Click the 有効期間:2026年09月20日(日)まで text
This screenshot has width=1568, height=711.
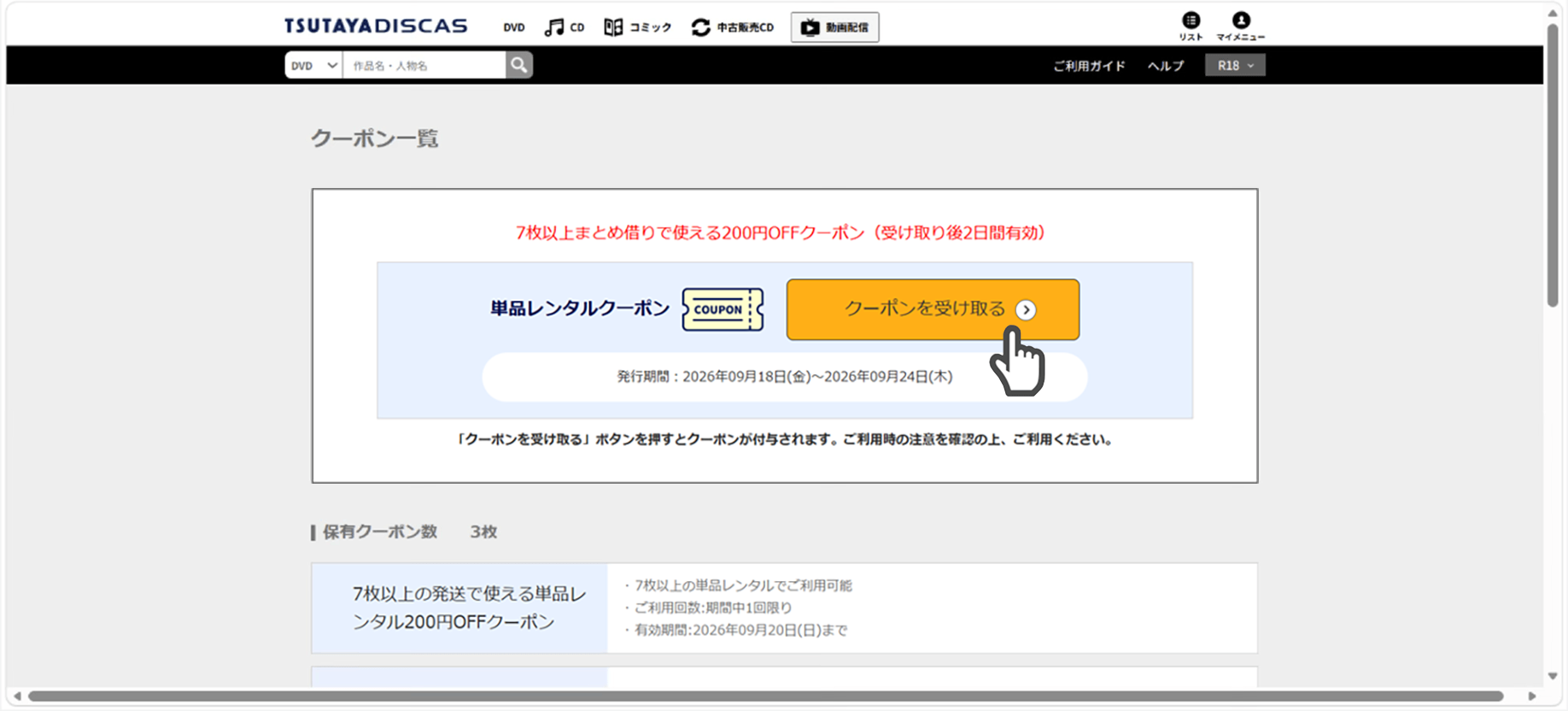(740, 630)
